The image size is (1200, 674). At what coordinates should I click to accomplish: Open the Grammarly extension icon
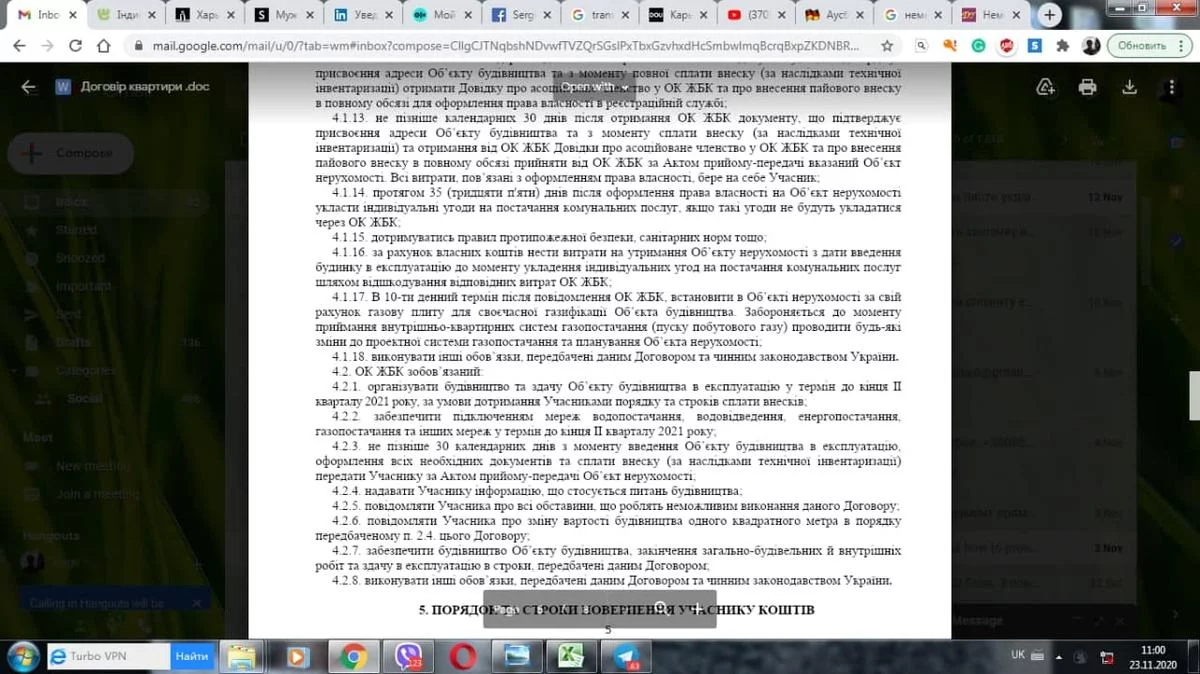pos(979,46)
